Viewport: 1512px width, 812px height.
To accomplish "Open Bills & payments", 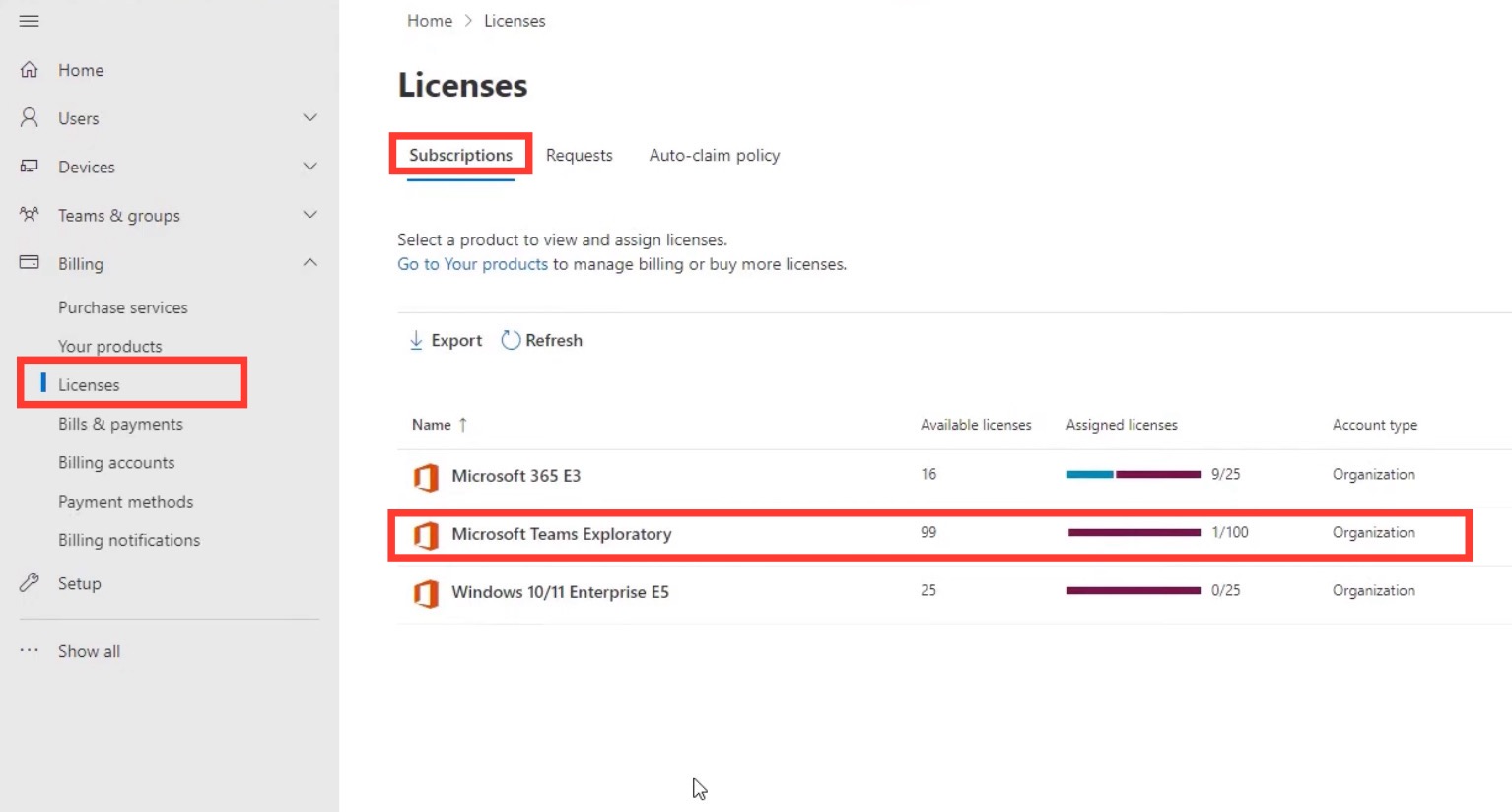I will [x=120, y=424].
